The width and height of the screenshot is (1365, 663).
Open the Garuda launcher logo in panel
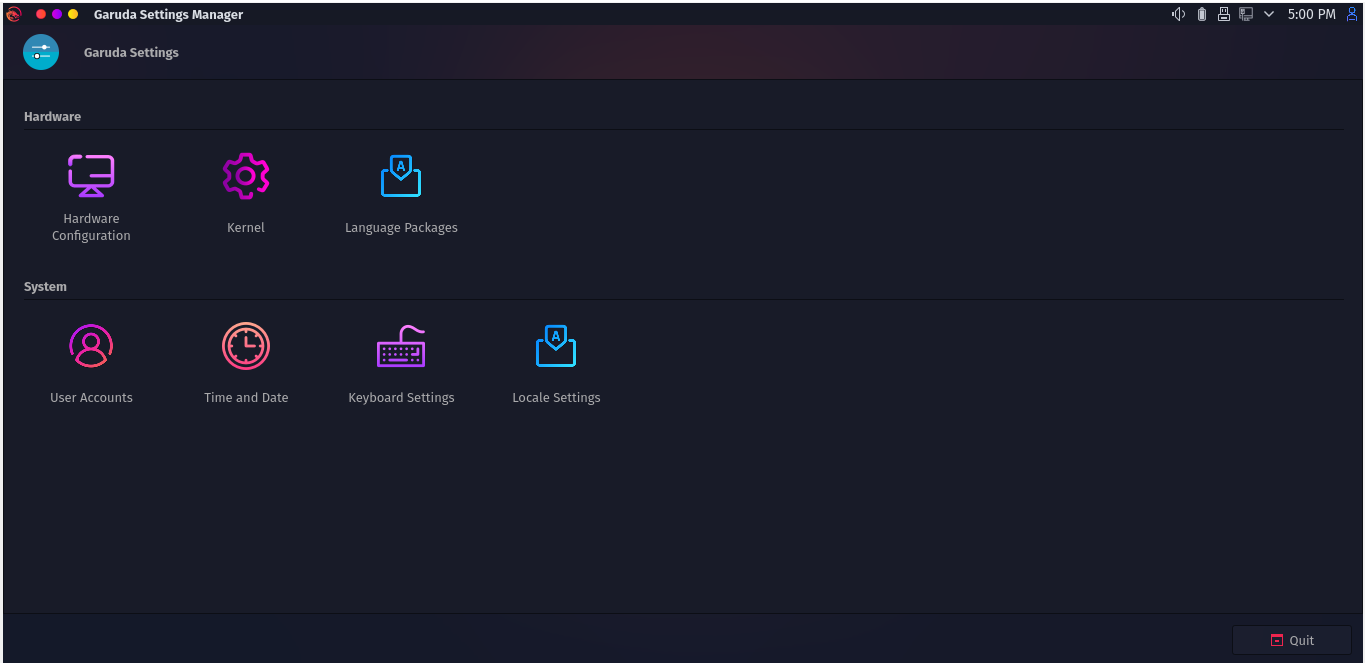coord(13,14)
